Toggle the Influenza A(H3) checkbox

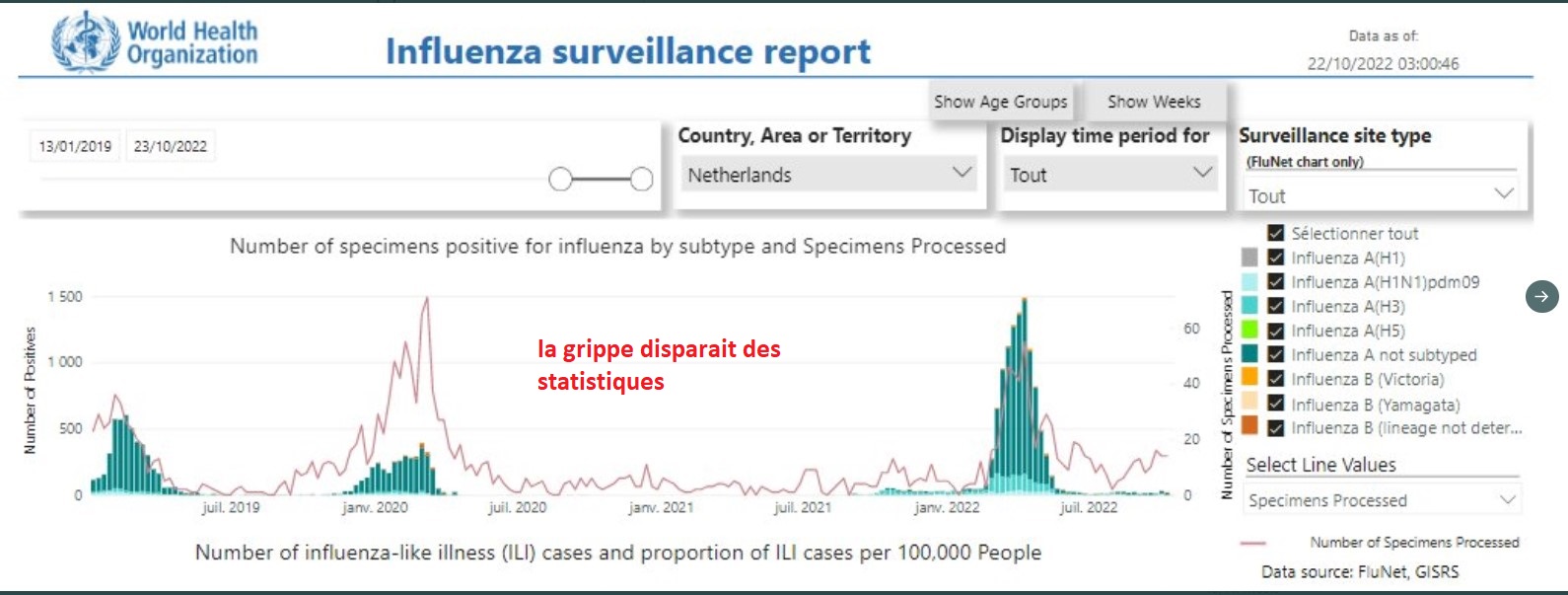[x=1275, y=307]
